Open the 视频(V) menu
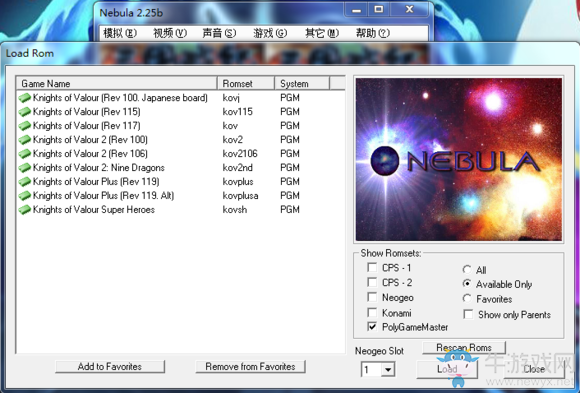The width and height of the screenshot is (580, 393). (x=170, y=33)
